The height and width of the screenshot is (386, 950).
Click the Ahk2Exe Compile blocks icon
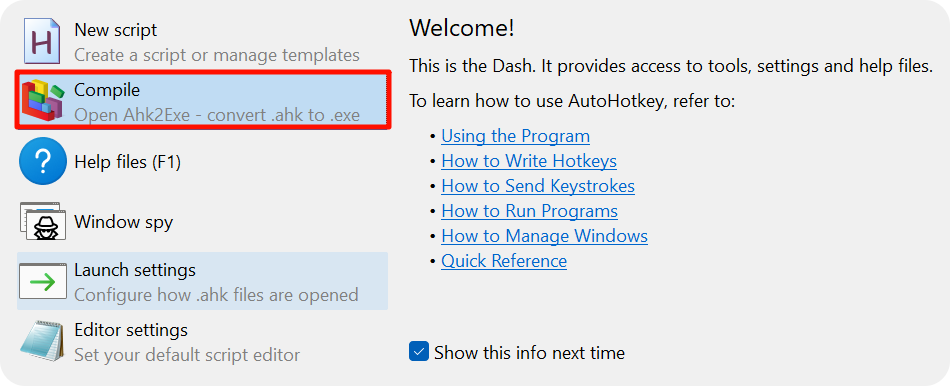42,101
